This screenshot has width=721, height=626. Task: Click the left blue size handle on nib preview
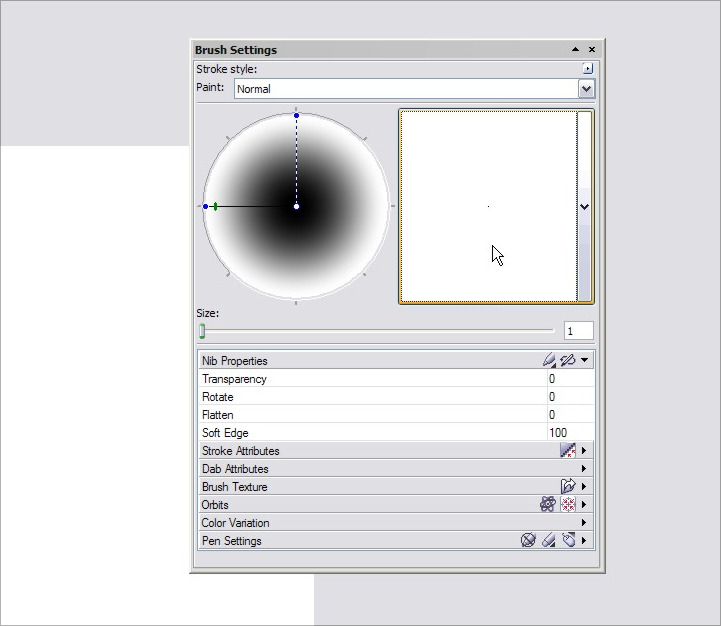coord(206,207)
